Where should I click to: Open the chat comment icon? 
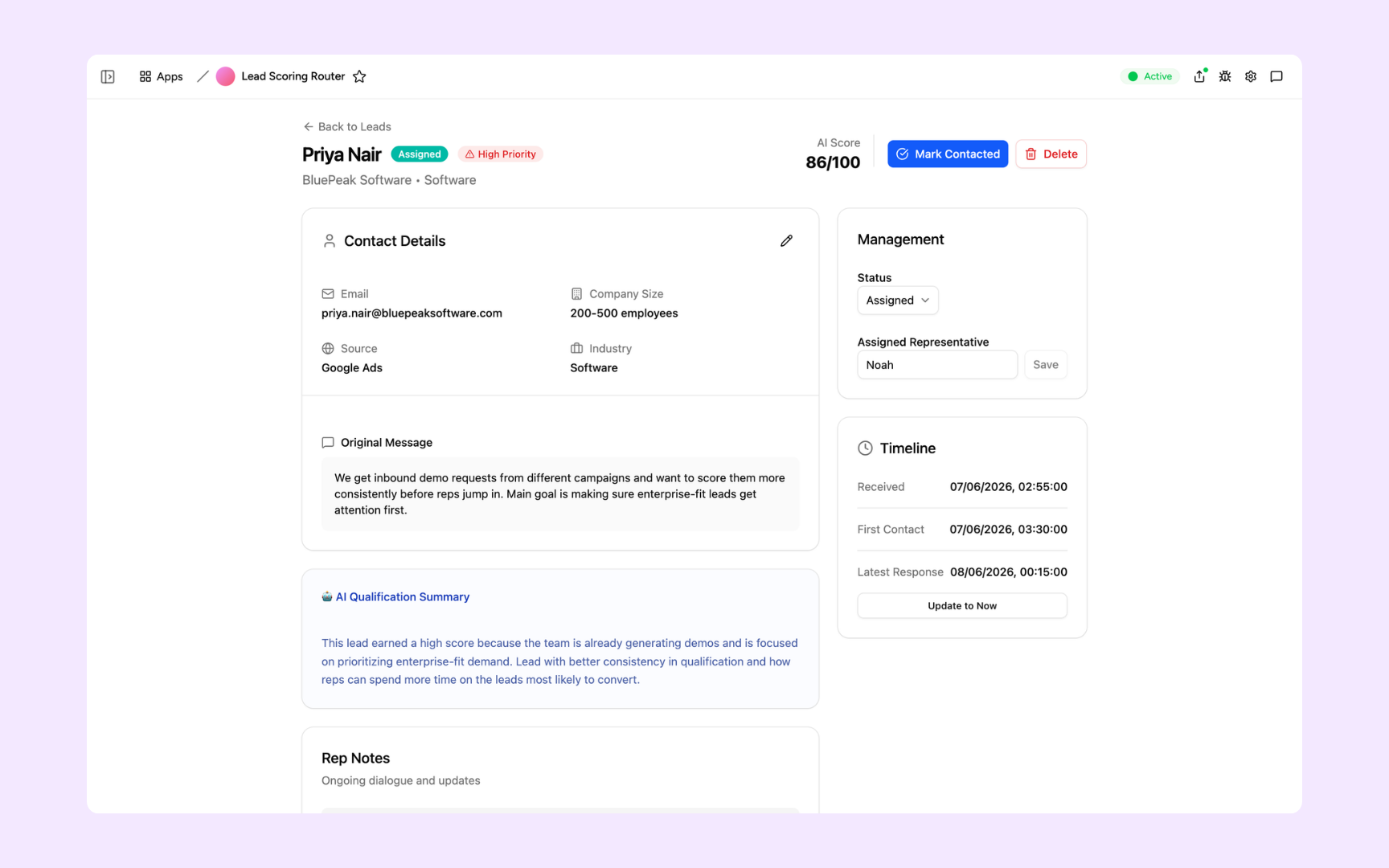[1276, 76]
